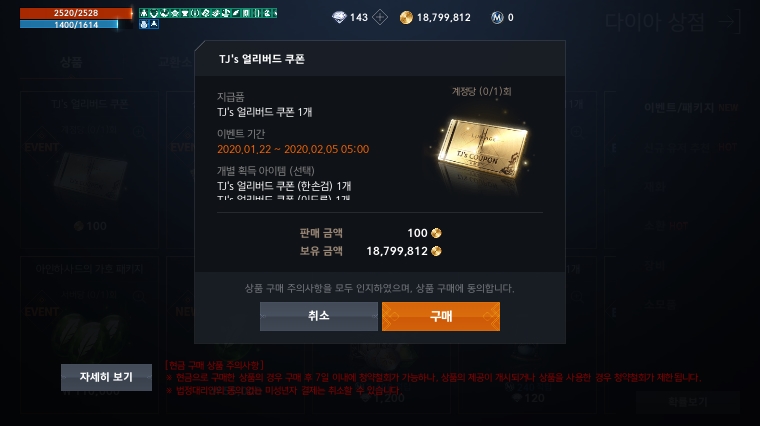Viewport: 760px width, 426px height.
Task: Click the red HP bar 2520/2528
Action: (x=76, y=13)
